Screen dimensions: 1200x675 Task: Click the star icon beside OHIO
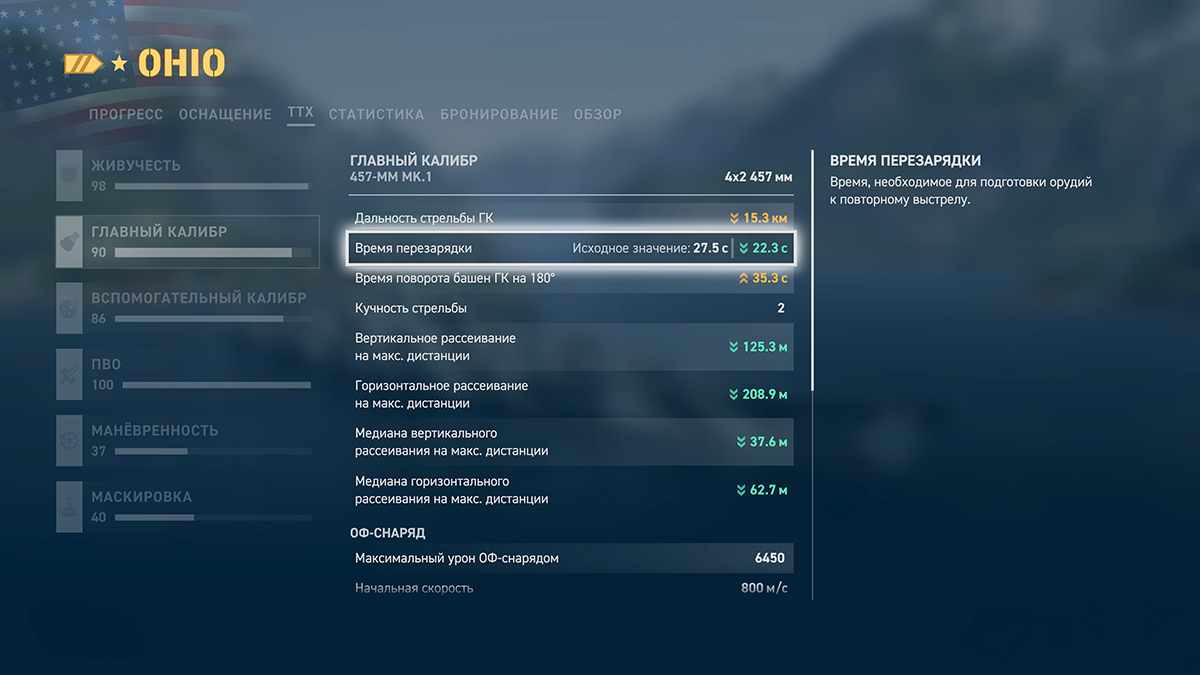point(120,64)
